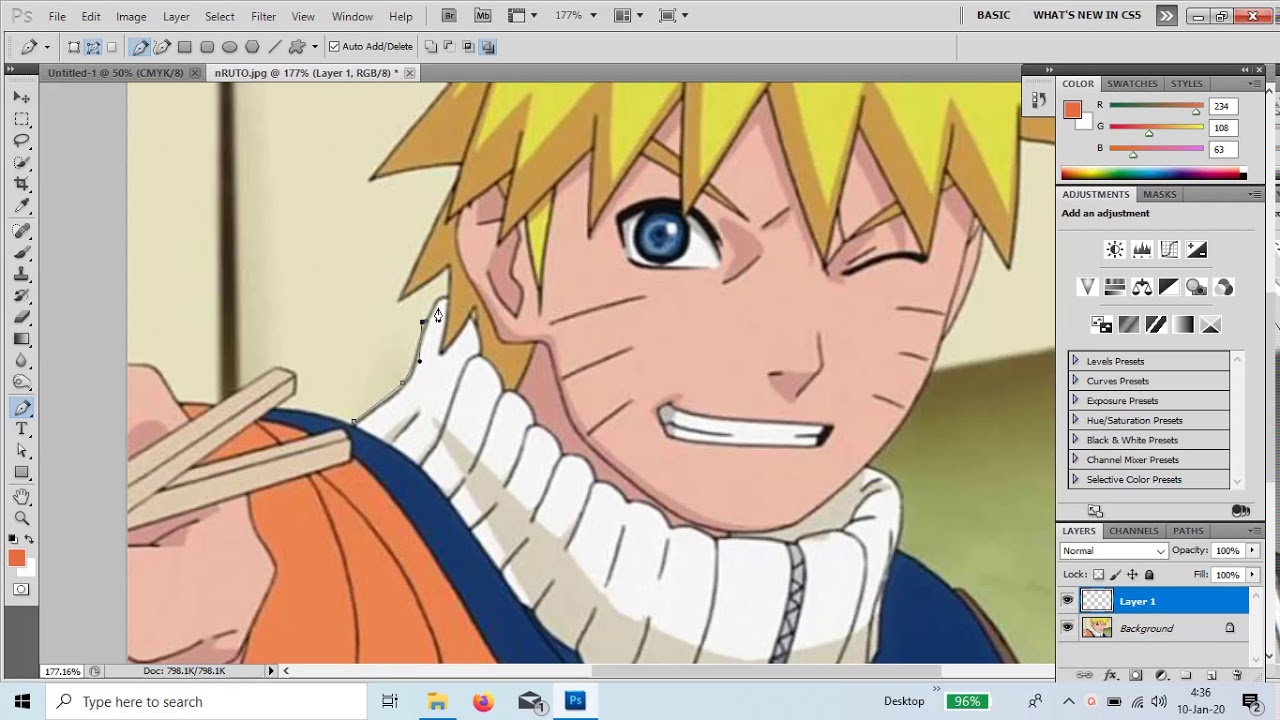This screenshot has height=720, width=1280.
Task: Click the Curves adjustment icon
Action: 1169,250
